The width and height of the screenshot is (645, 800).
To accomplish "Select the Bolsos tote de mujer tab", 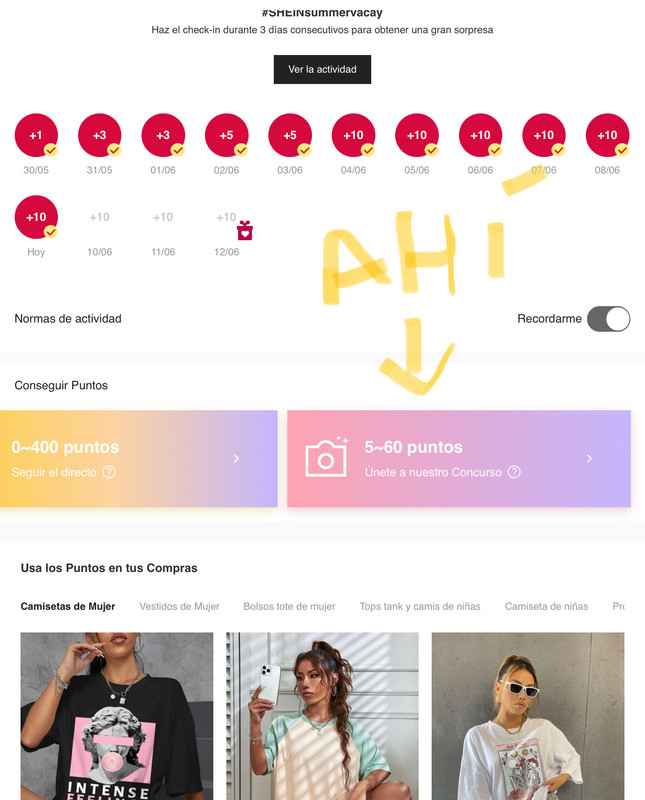I will pos(289,606).
